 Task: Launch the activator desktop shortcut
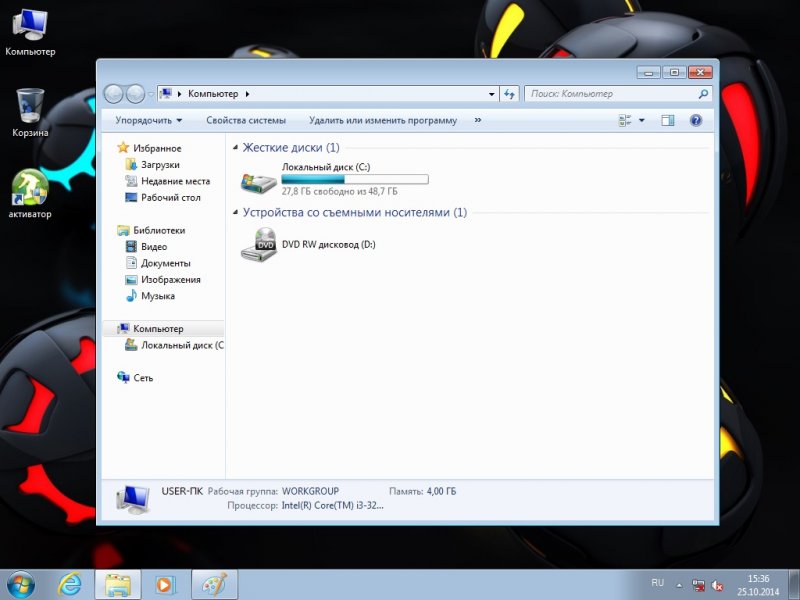(30, 190)
